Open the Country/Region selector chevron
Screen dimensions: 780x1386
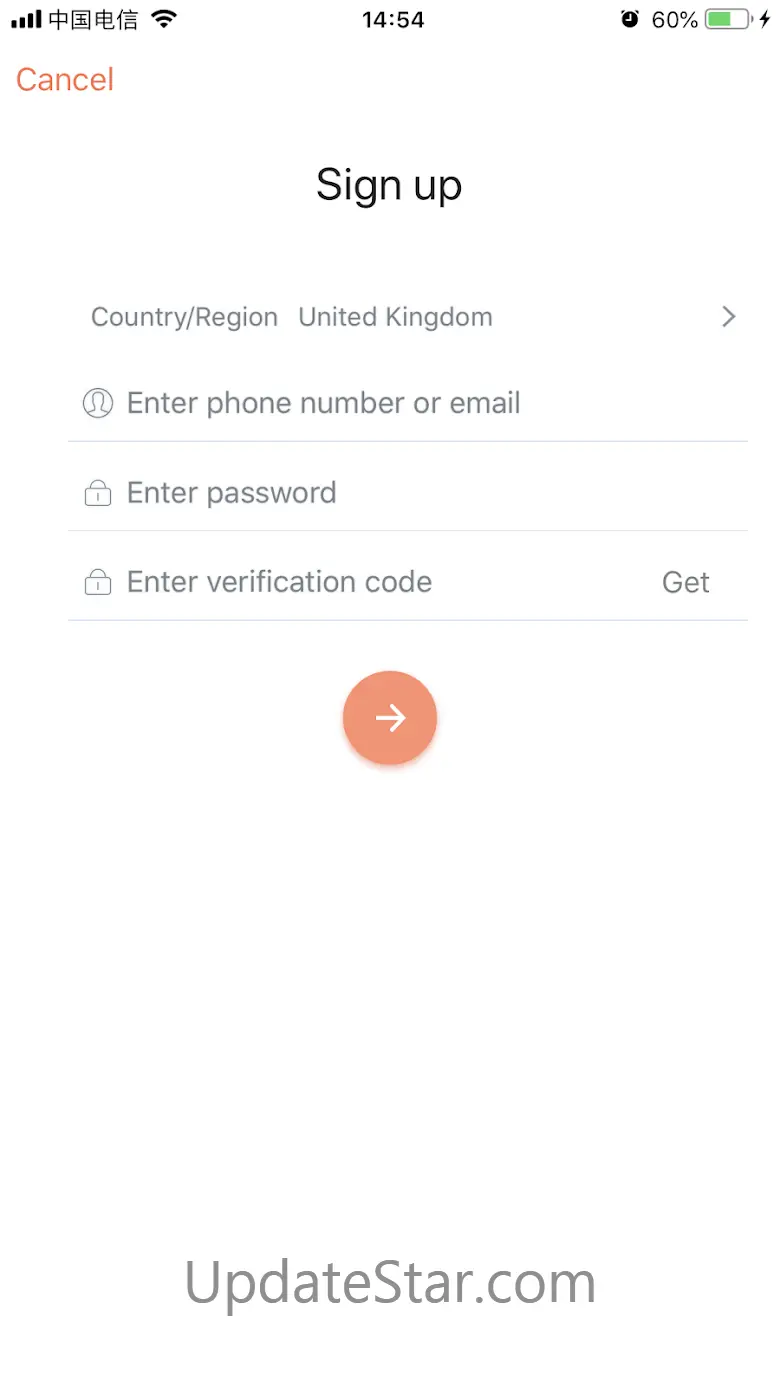point(729,317)
